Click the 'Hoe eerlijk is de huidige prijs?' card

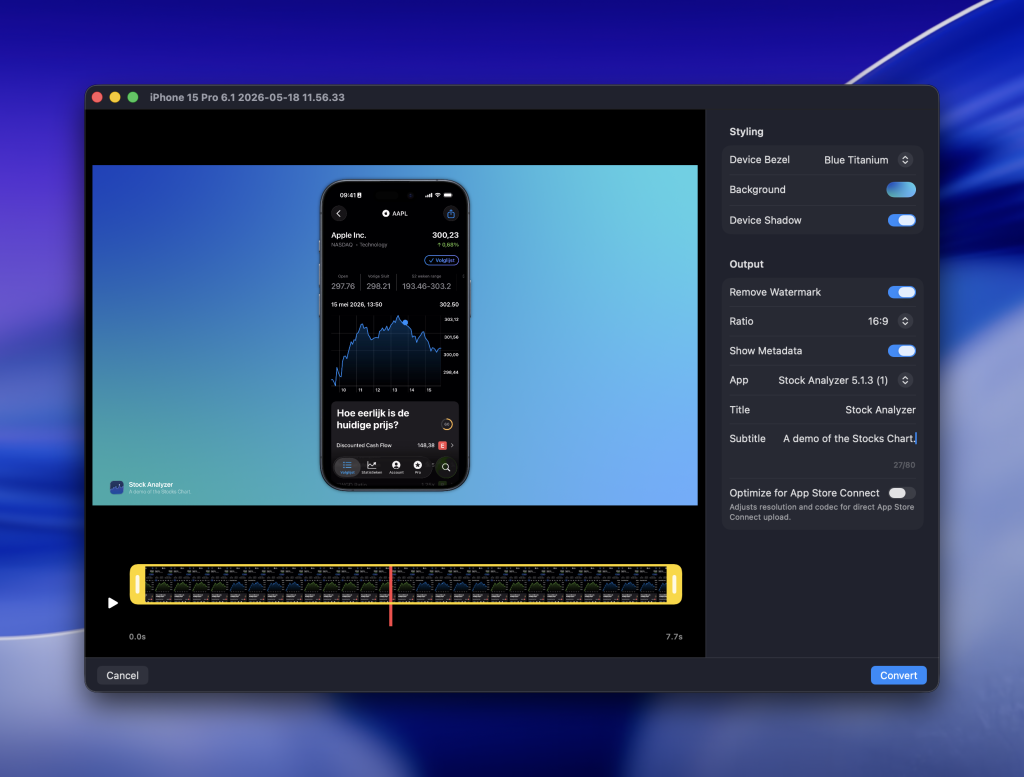click(394, 428)
